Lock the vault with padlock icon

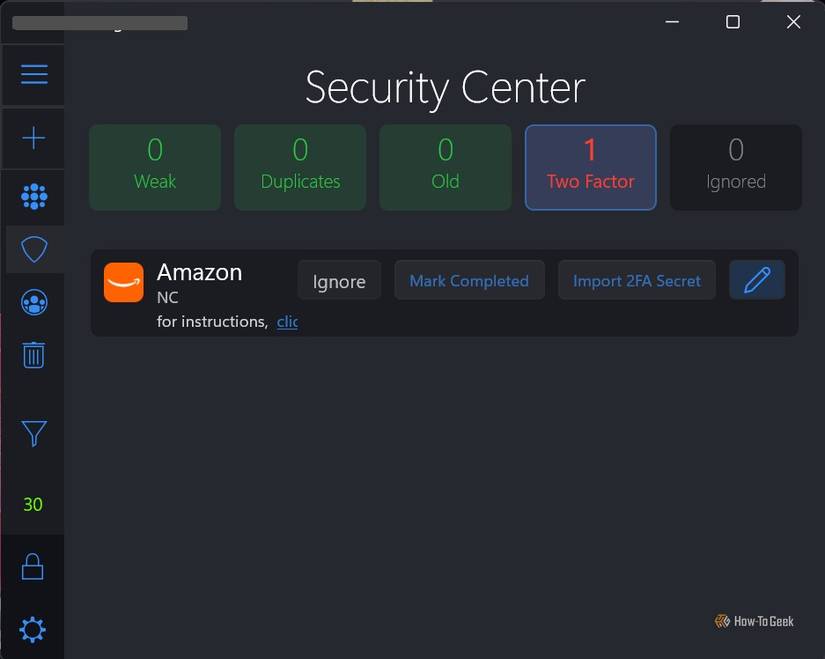pyautogui.click(x=33, y=567)
